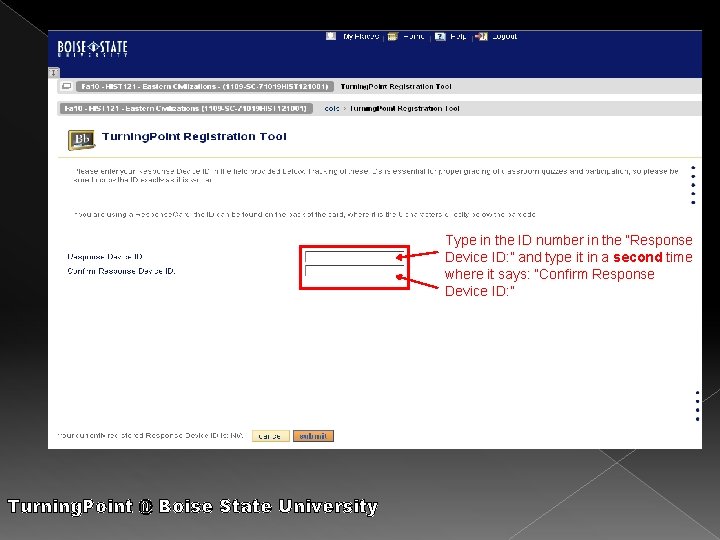Viewport: 720px width, 540px height.
Task: Click the Home icon in header
Action: [x=393, y=36]
